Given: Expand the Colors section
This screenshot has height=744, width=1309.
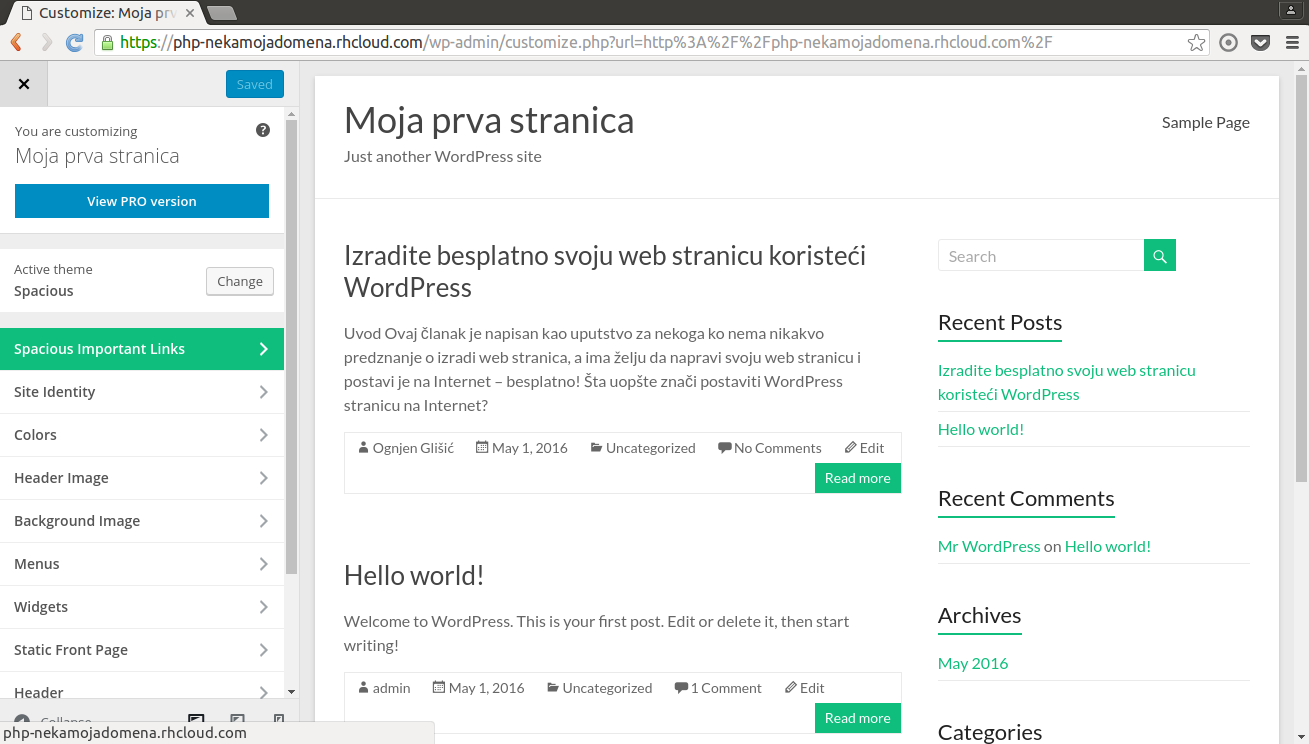Looking at the screenshot, I should coord(142,435).
